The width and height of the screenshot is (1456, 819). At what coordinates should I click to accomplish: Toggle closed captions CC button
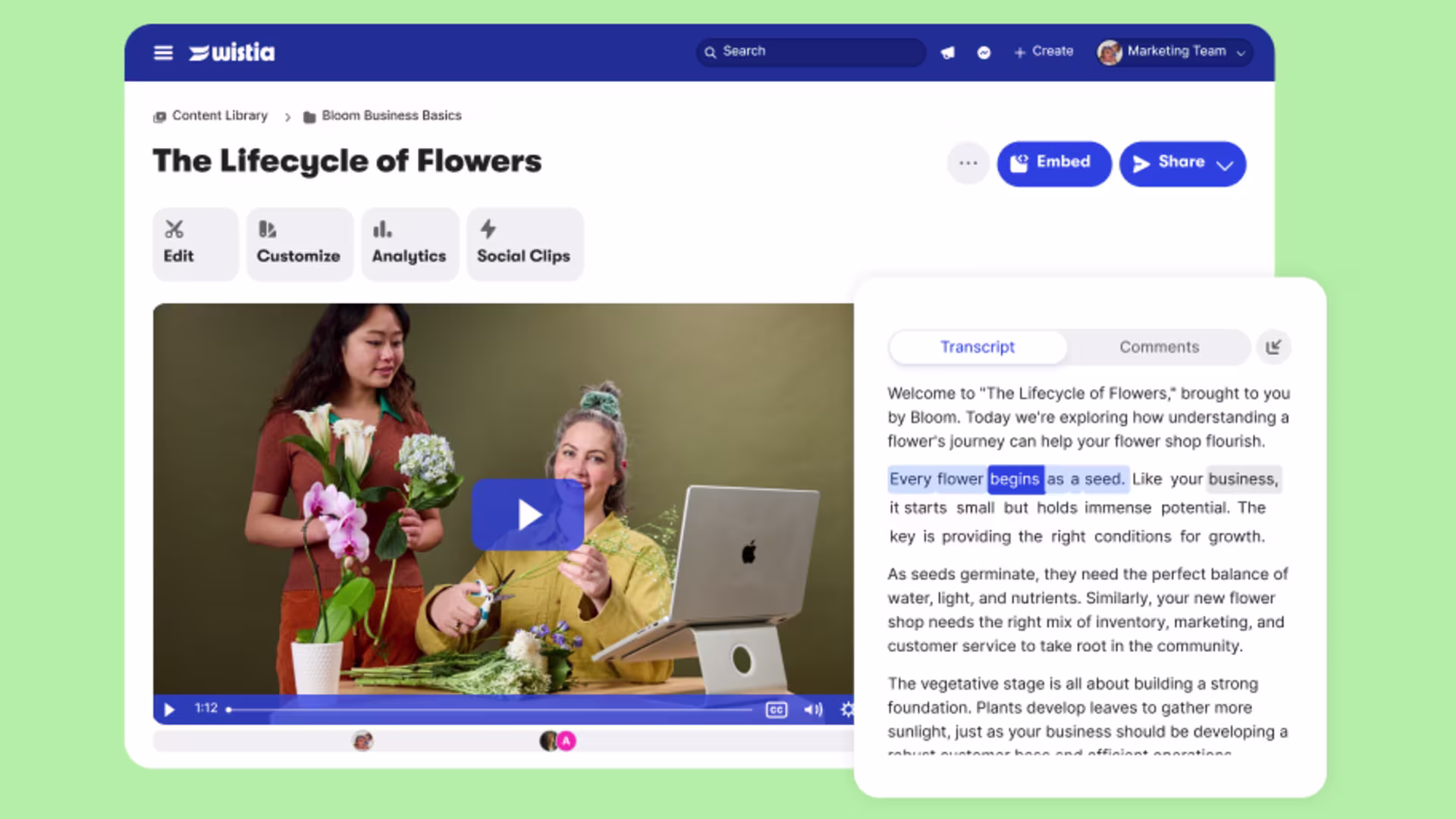tap(777, 710)
